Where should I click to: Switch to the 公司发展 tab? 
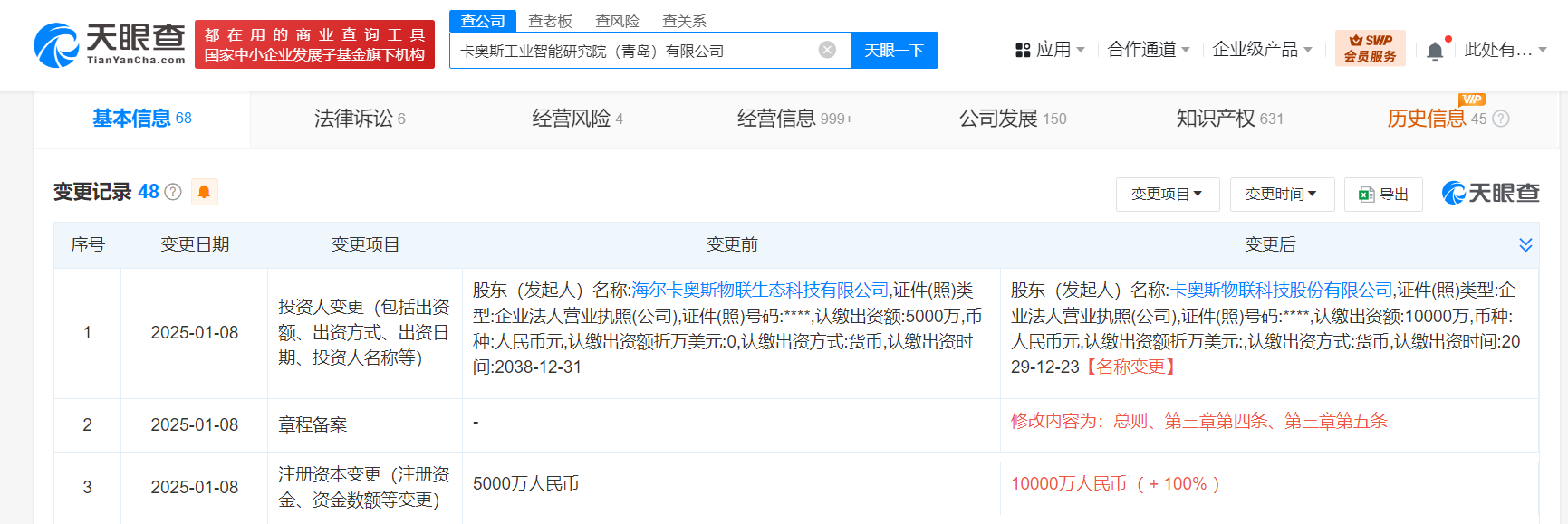coord(1013,119)
